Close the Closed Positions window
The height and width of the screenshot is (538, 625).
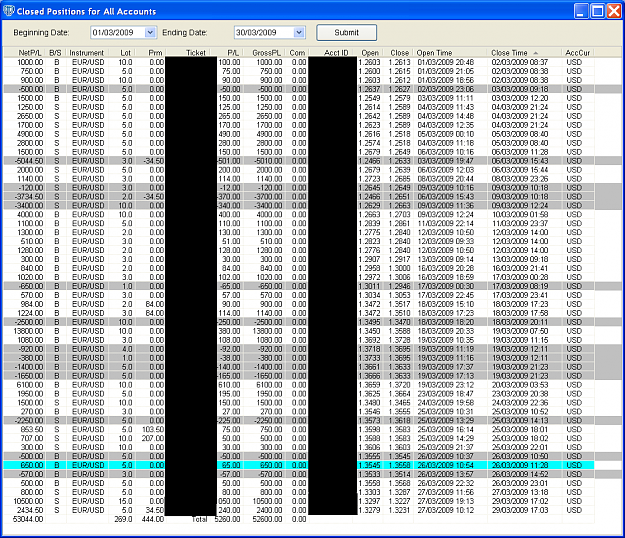point(613,11)
